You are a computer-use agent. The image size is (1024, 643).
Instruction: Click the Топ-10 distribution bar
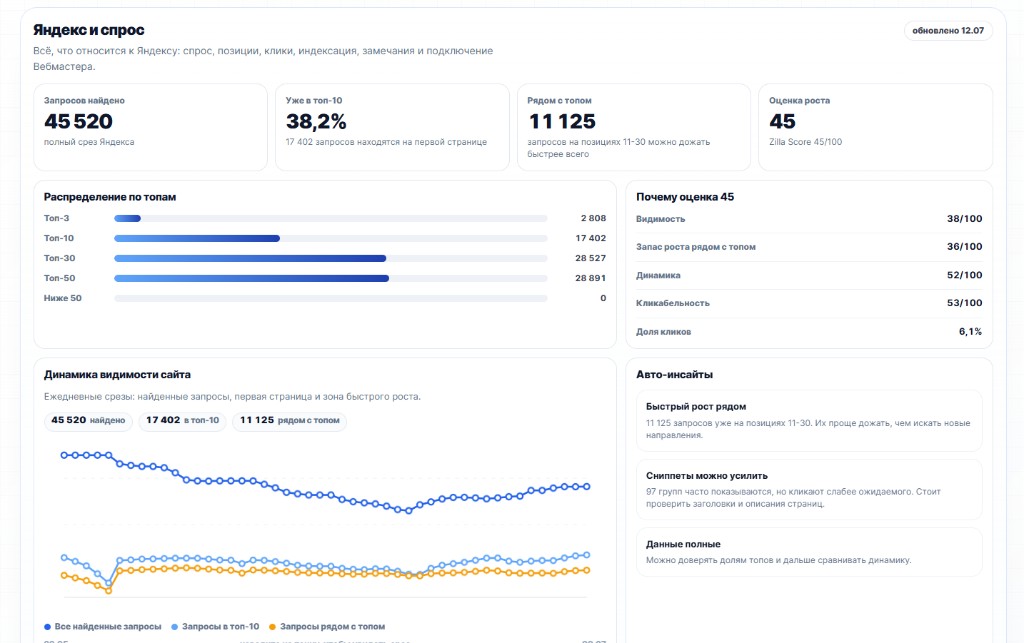coord(330,238)
